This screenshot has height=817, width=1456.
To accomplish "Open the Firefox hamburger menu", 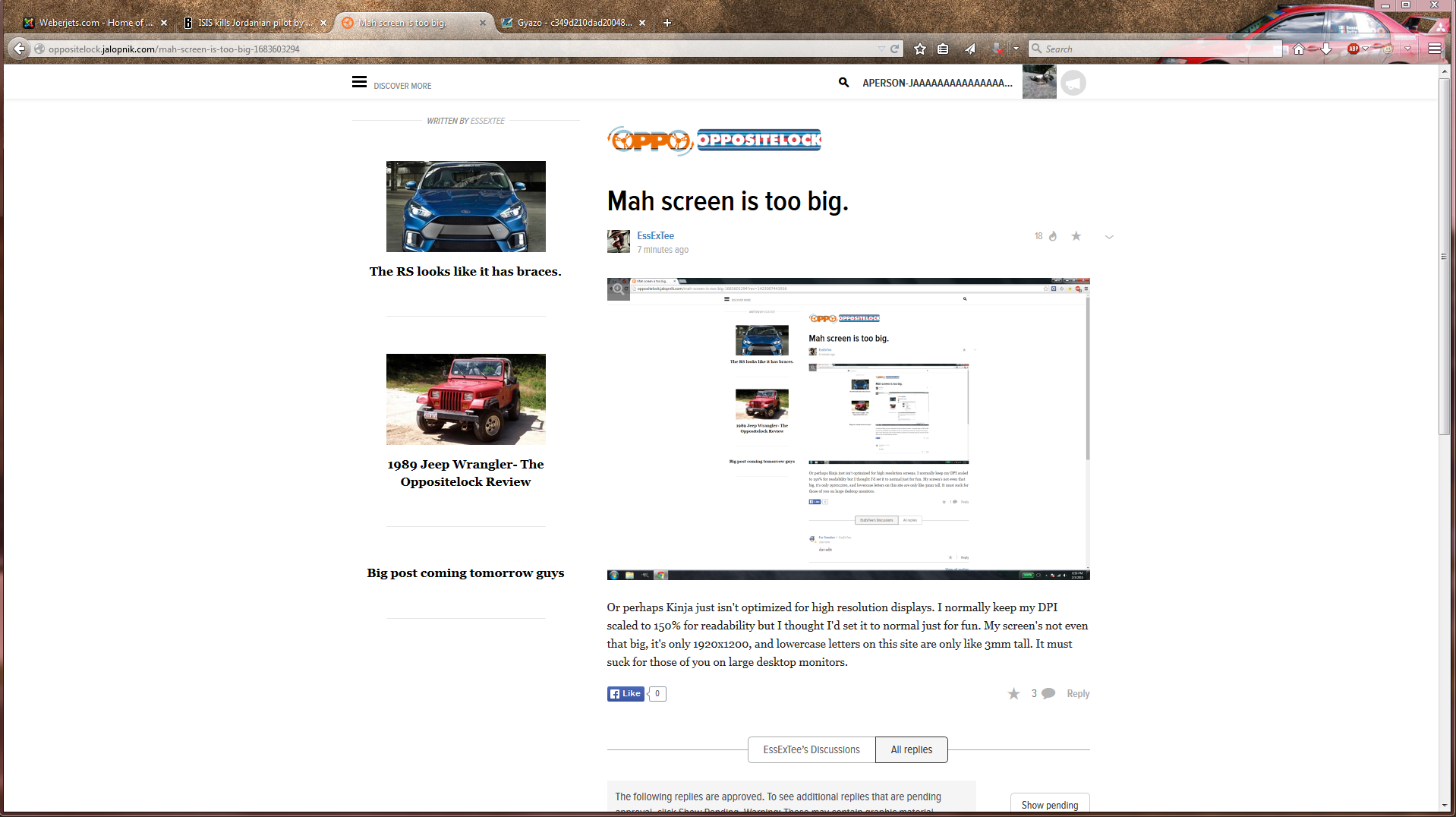I will coord(1434,49).
